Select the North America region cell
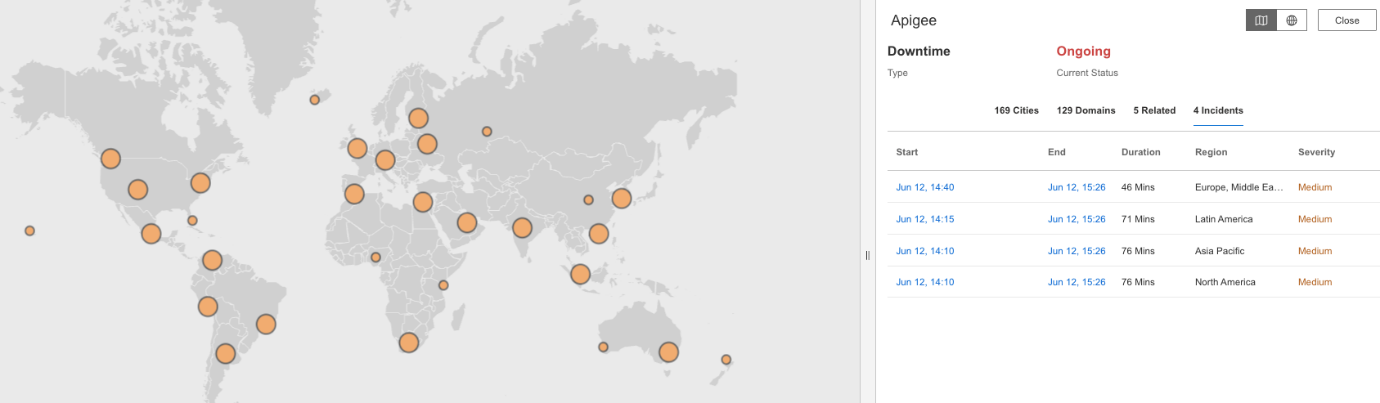 pyautogui.click(x=1225, y=282)
